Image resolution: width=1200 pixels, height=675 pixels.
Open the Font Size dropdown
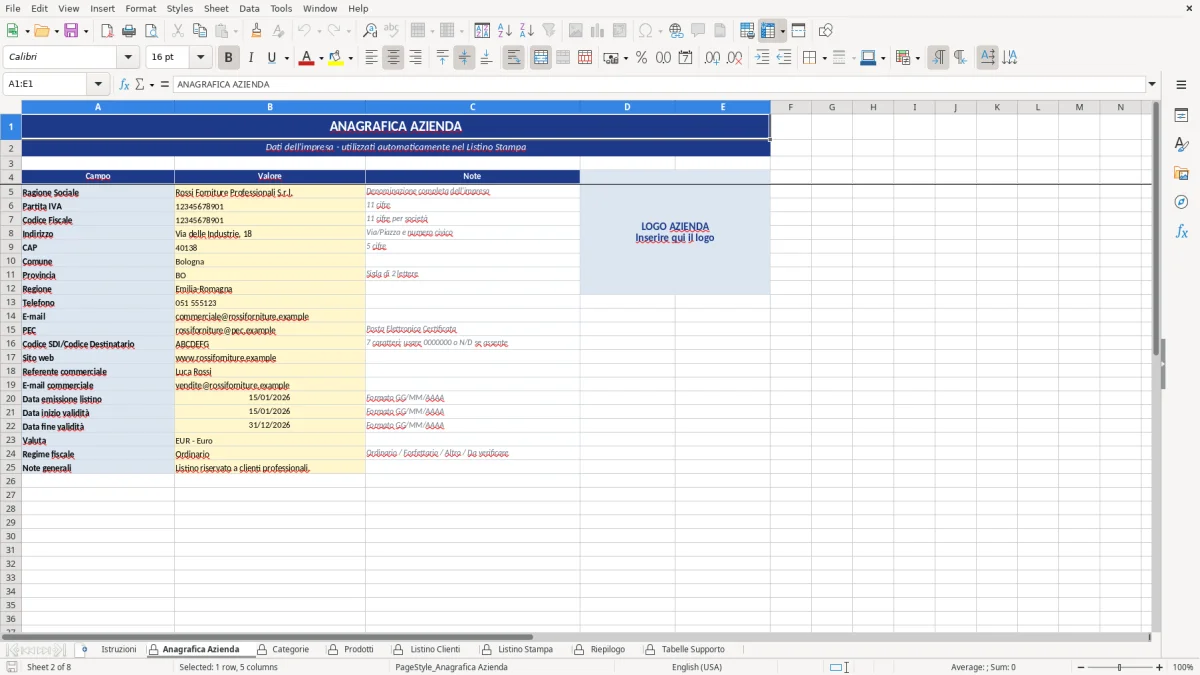tap(200, 58)
